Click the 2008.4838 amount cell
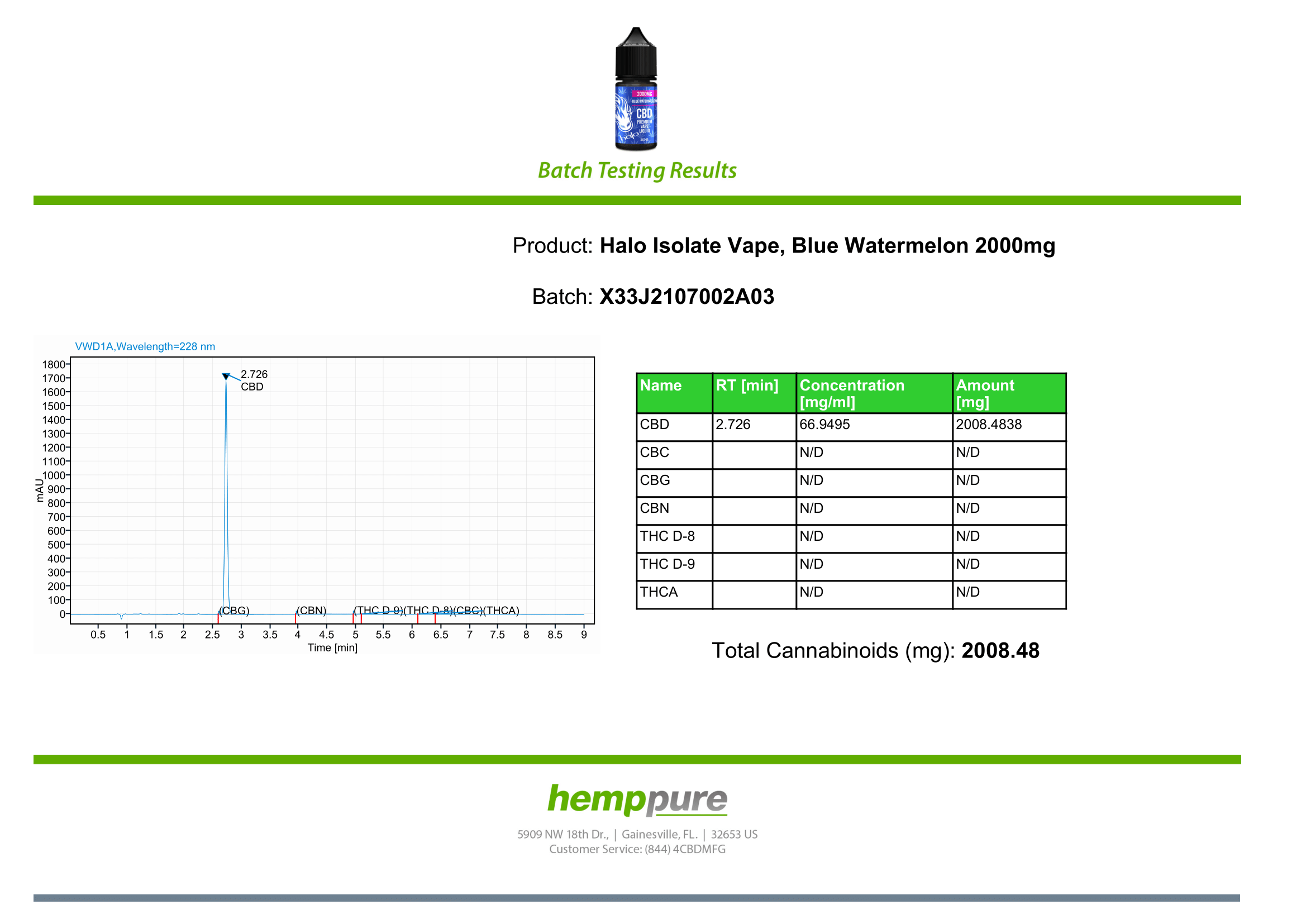 1009,427
